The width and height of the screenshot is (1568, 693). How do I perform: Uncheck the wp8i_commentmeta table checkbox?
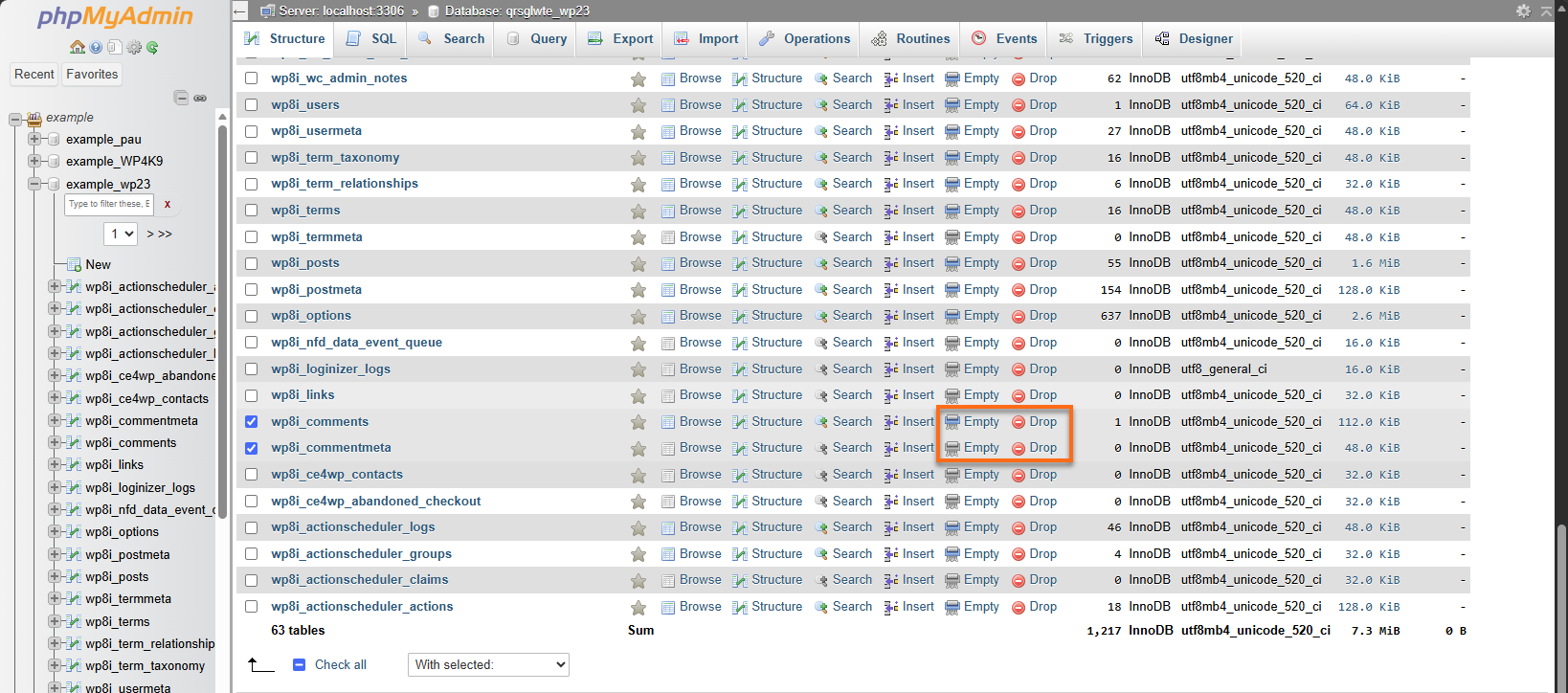[x=252, y=448]
